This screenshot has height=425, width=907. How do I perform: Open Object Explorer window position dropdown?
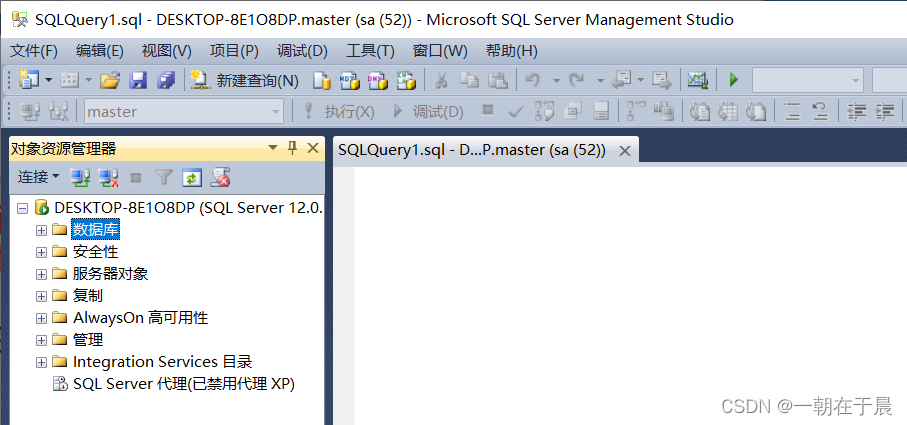(x=273, y=149)
